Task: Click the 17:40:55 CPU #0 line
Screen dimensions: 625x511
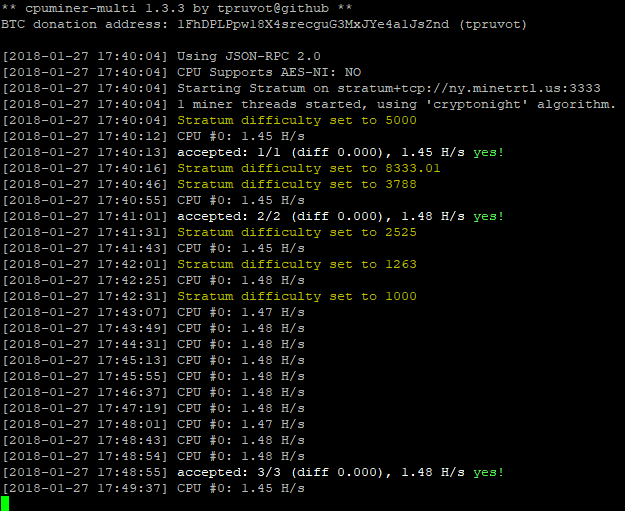Action: pos(153,200)
